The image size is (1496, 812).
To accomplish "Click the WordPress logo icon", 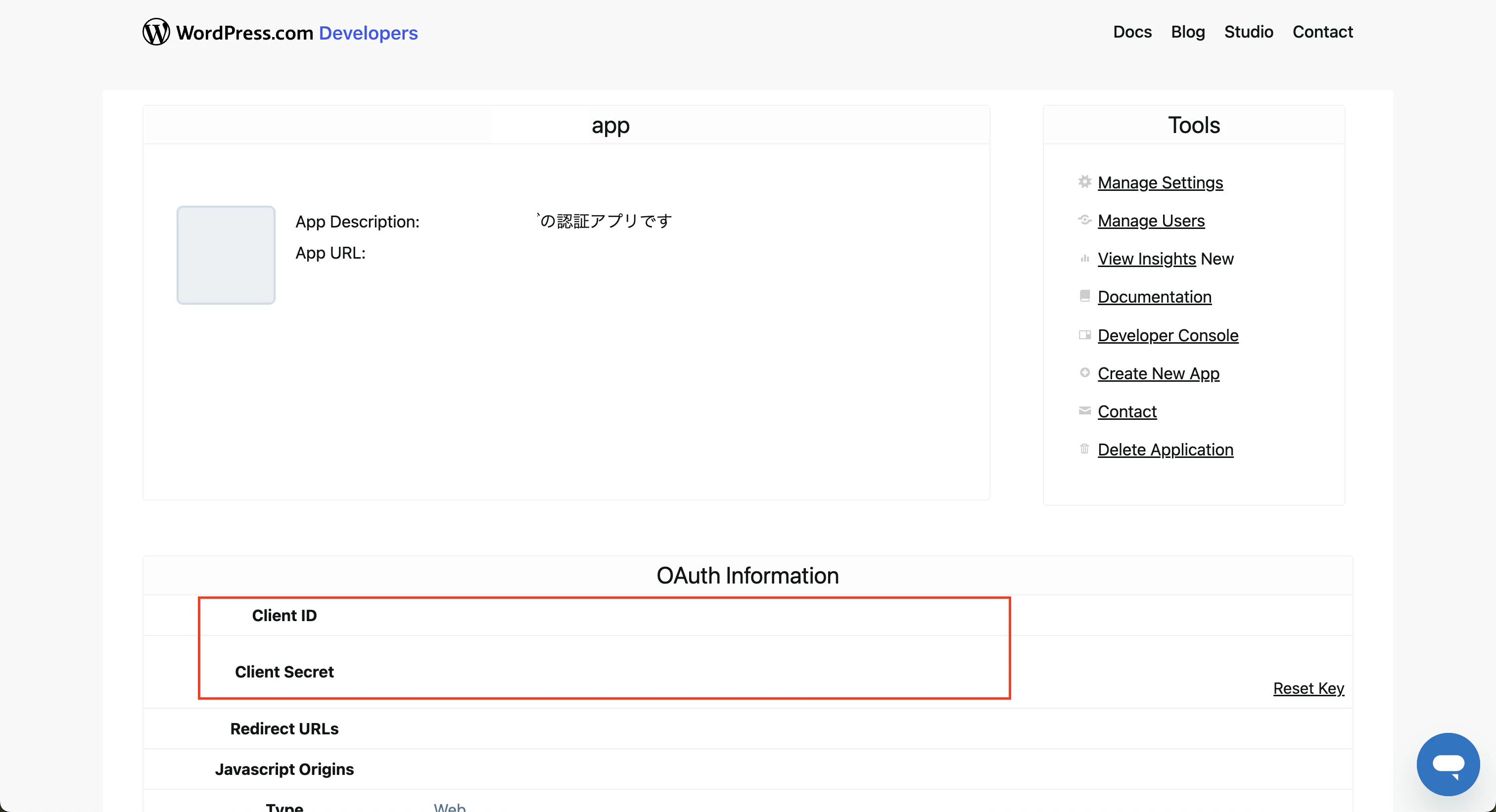I will coord(156,32).
